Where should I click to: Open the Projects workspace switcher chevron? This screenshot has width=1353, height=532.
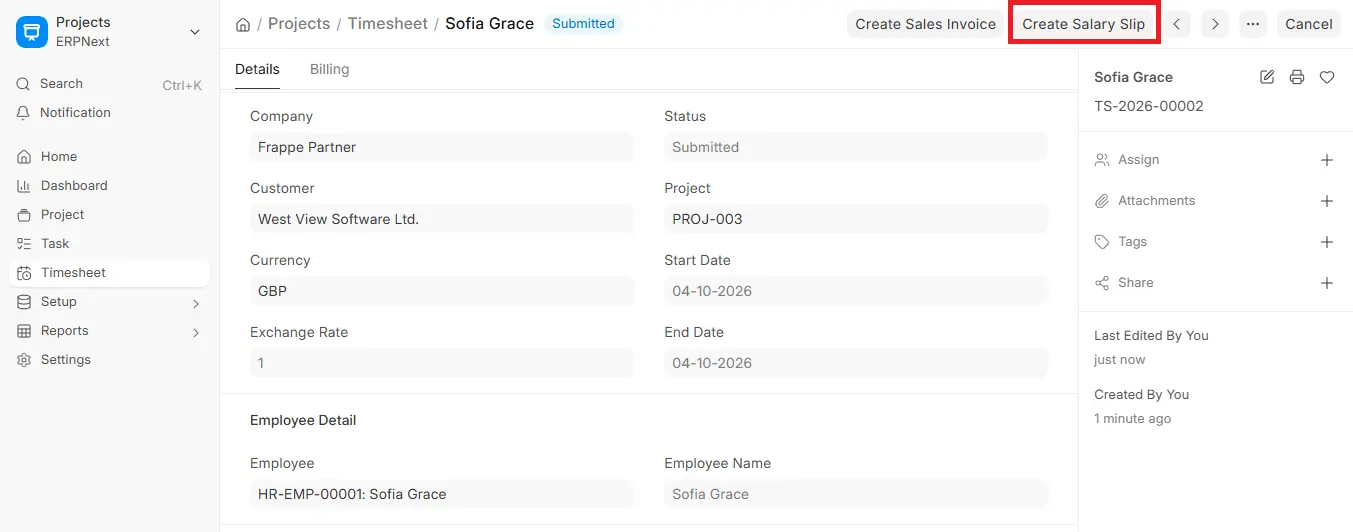click(x=194, y=32)
